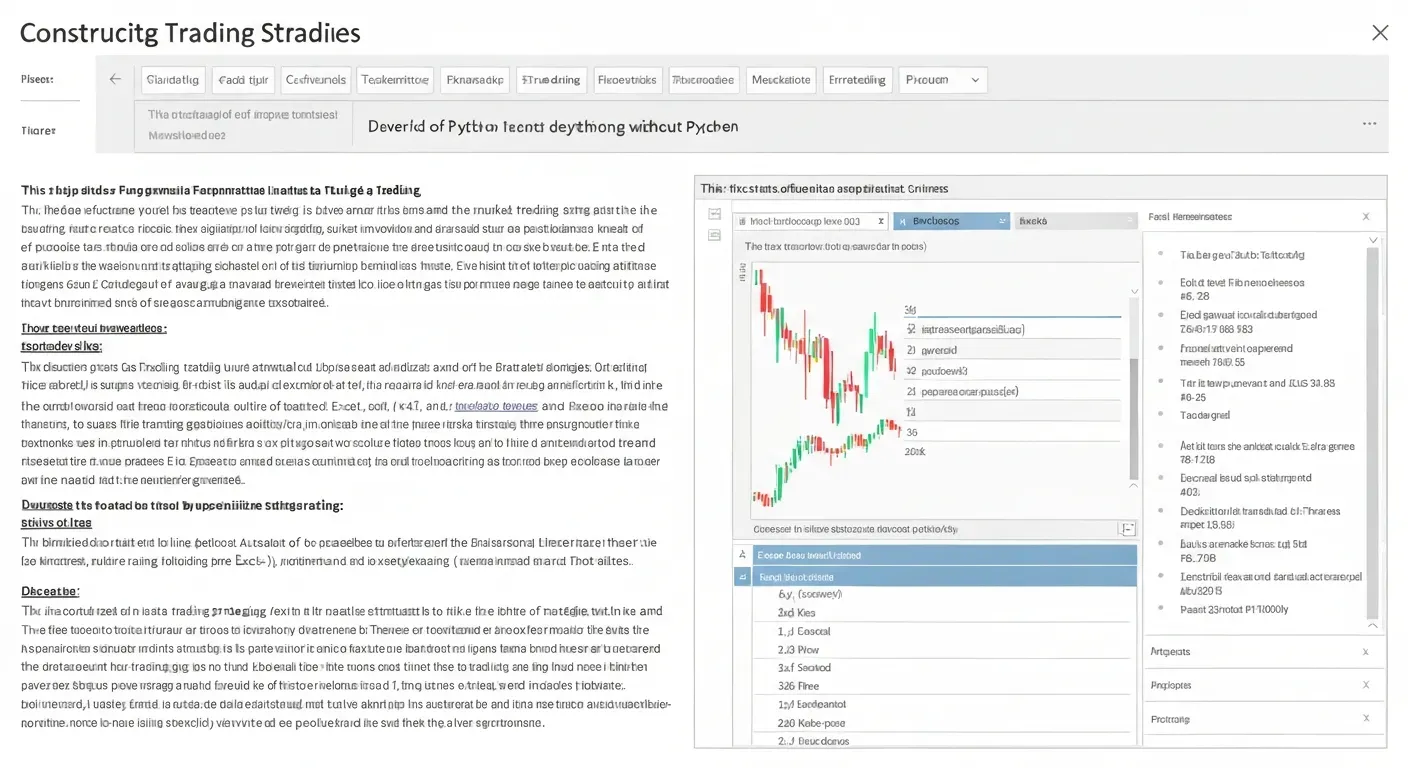Switch to the Meuckatiote tab
Viewport: 1408px width, 768px height.
[x=781, y=80]
